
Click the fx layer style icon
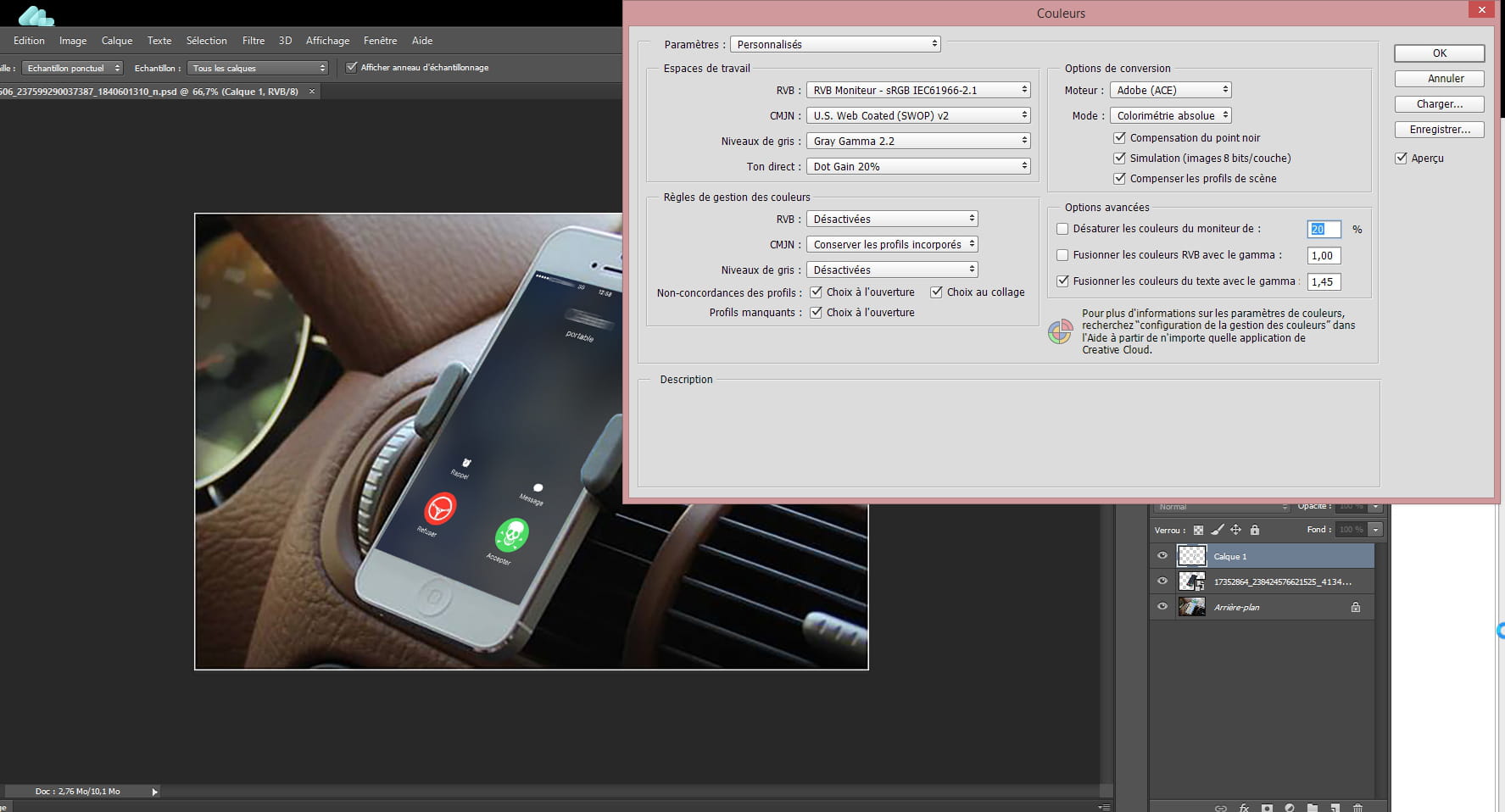1245,808
